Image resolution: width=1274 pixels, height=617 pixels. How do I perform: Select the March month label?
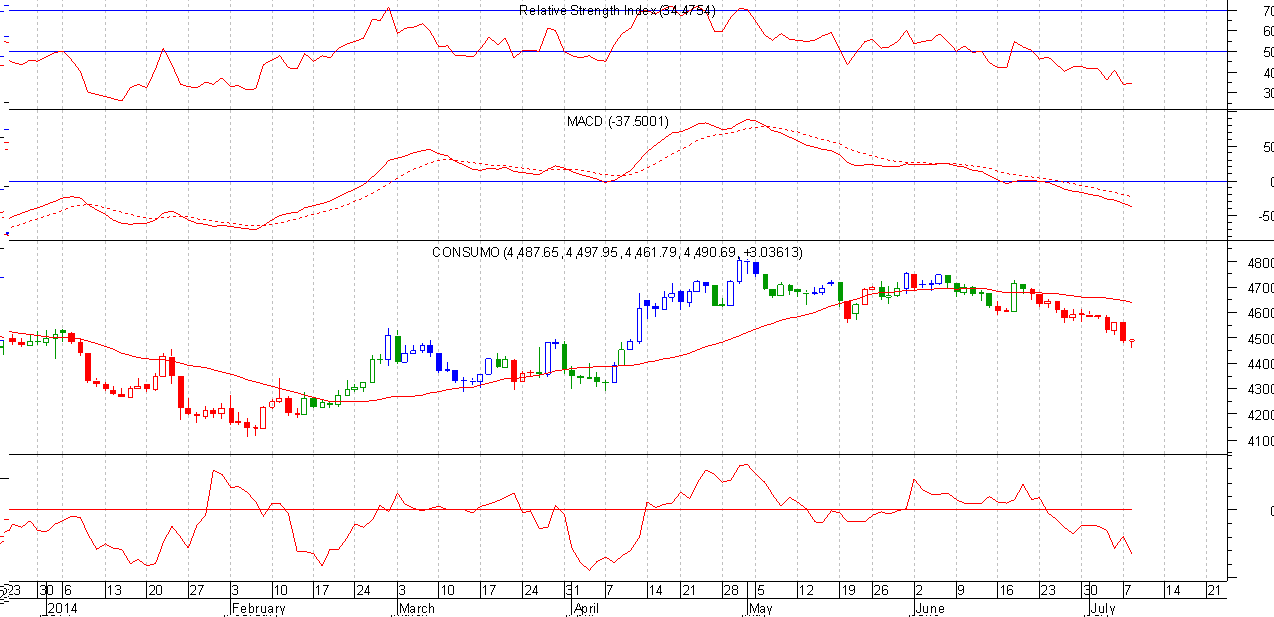(x=417, y=608)
